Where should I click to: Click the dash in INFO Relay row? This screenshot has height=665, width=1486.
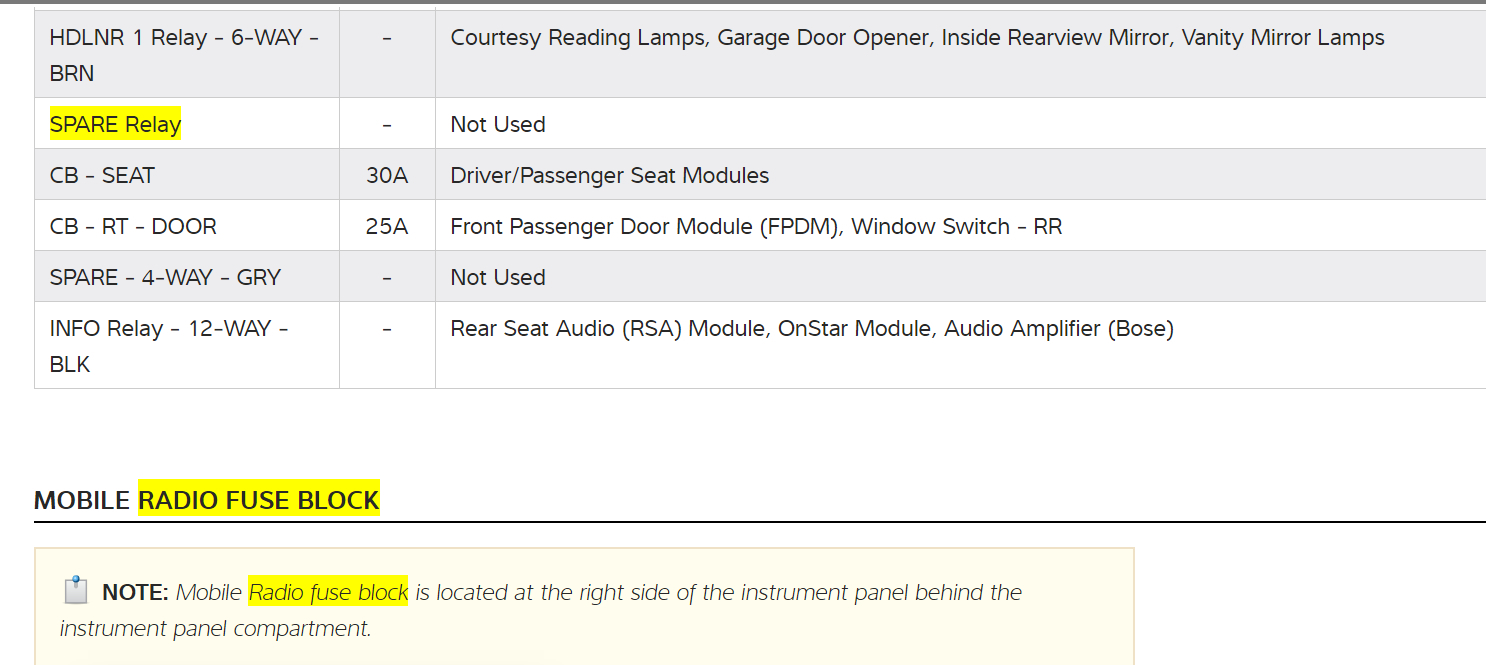(x=387, y=328)
